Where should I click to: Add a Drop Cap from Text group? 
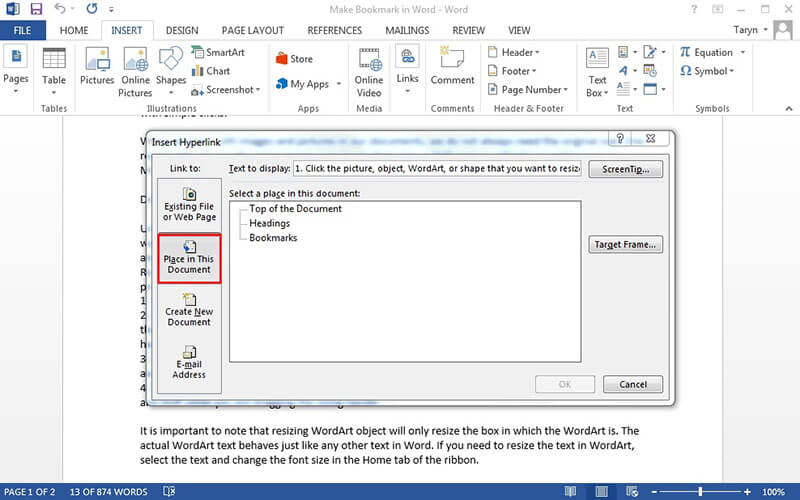pos(627,89)
